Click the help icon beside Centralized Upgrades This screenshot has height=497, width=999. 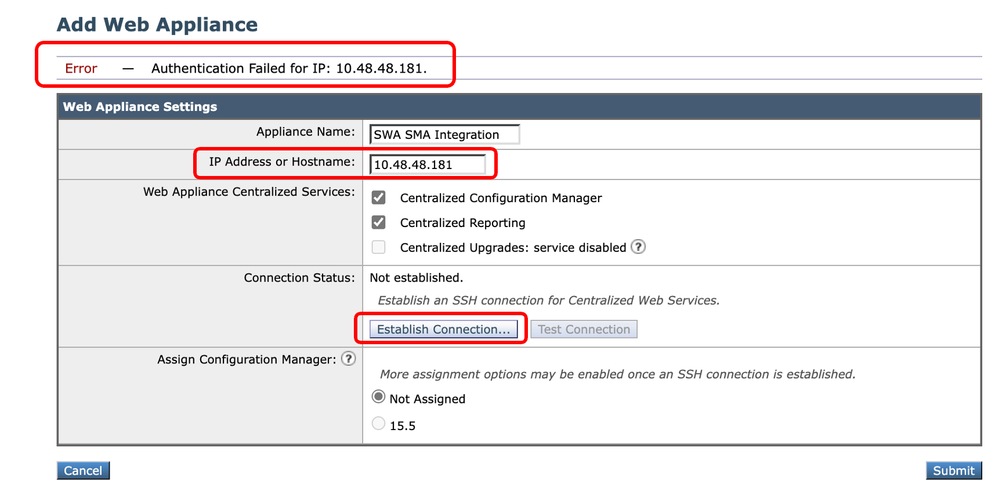point(638,247)
